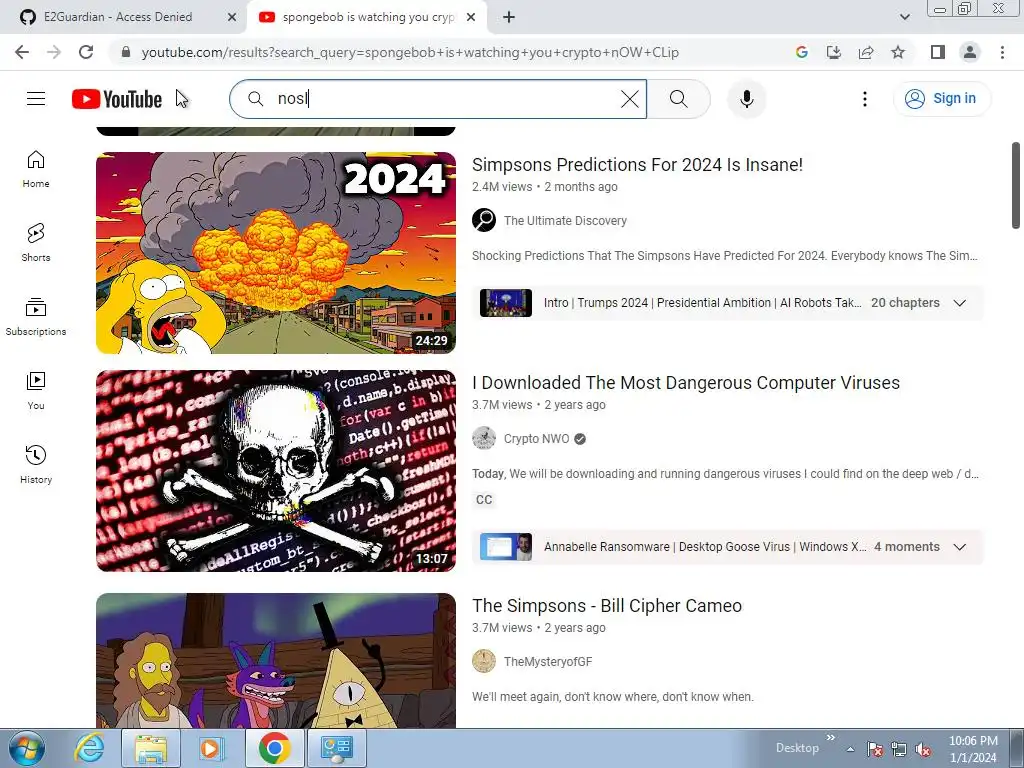
Task: Visit TheMysteryofGF channel
Action: tap(548, 662)
